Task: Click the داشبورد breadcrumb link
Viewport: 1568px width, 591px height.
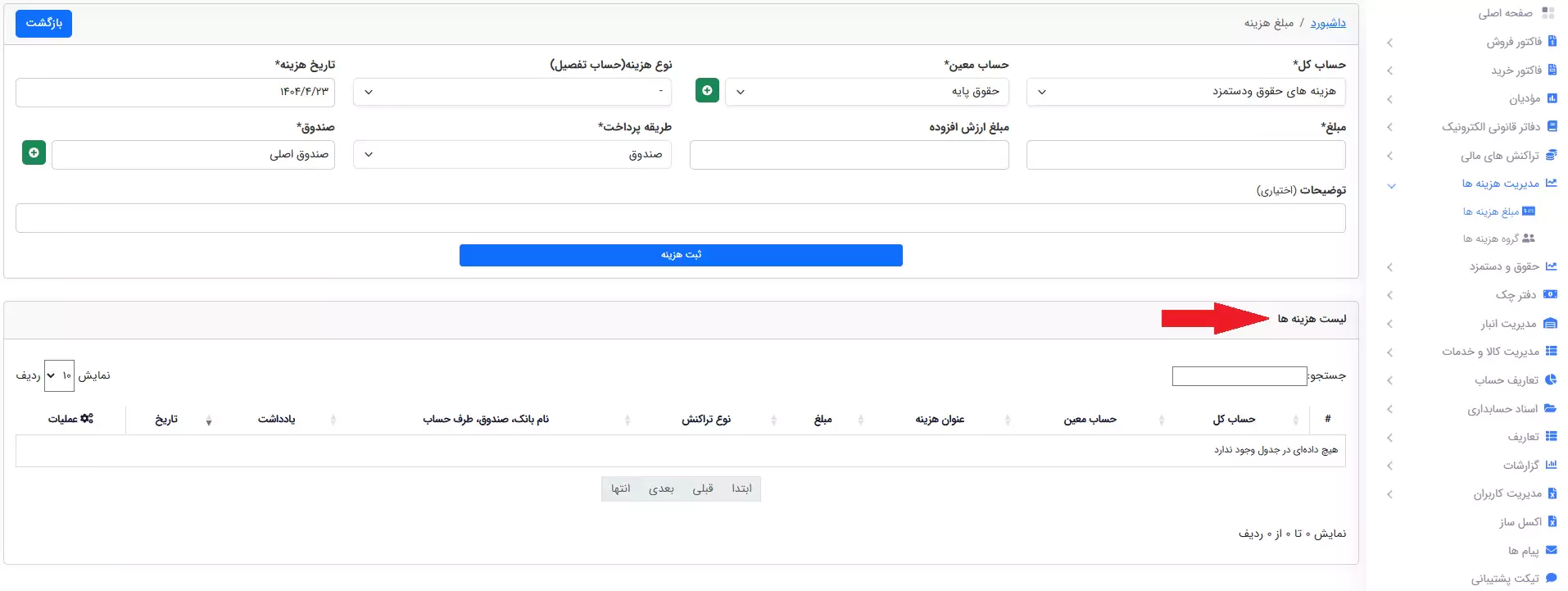Action: pyautogui.click(x=1328, y=23)
